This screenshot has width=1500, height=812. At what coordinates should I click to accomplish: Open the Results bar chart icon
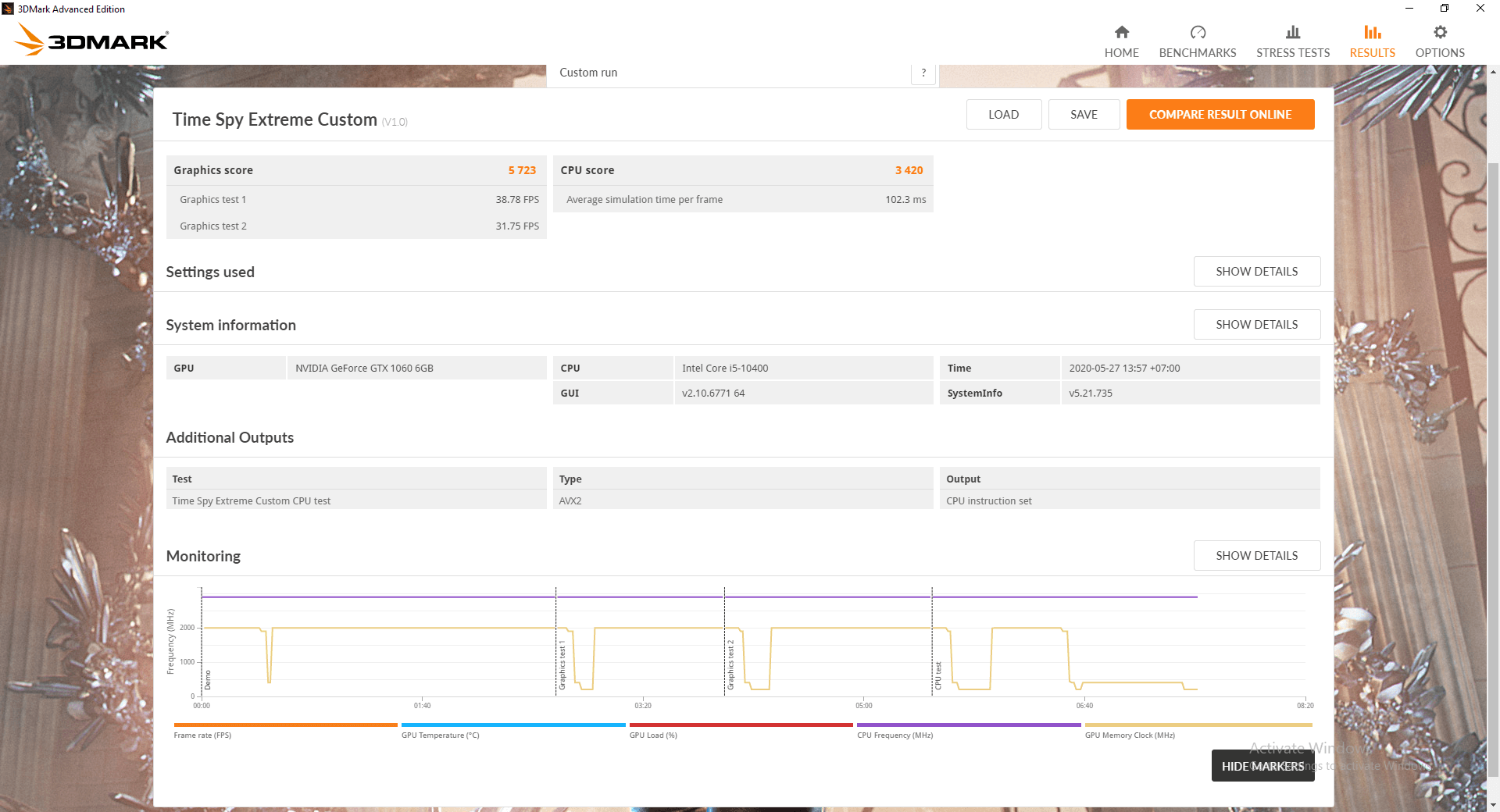1372,32
